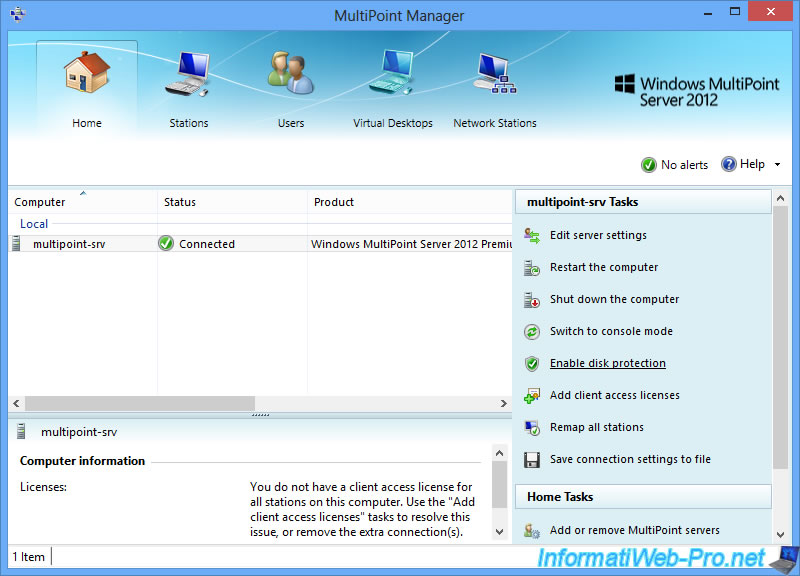800x576 pixels.
Task: Switch to the Stations tab label
Action: pyautogui.click(x=189, y=123)
